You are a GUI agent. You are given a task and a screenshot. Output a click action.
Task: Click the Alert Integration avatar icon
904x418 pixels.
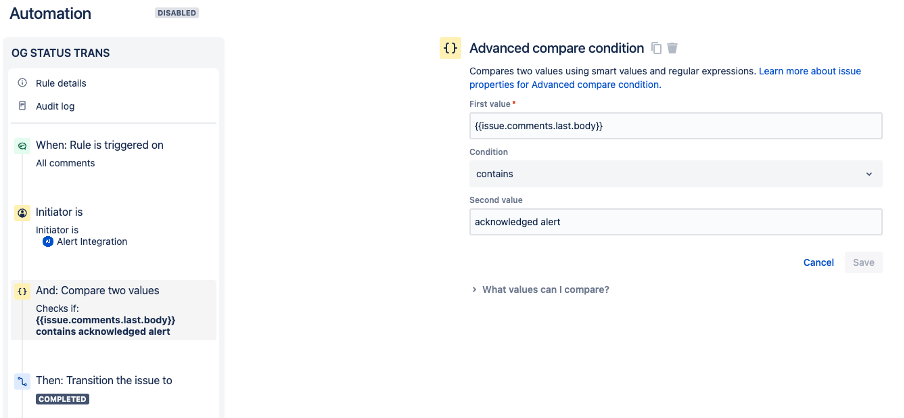point(47,242)
